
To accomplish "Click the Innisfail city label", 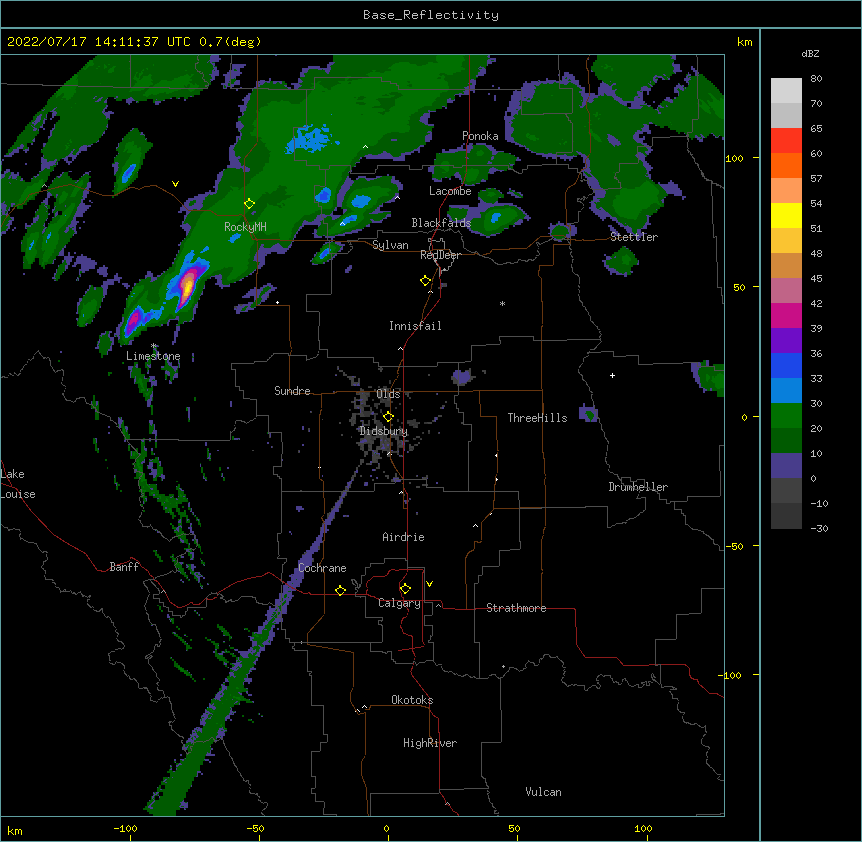I will tap(415, 326).
